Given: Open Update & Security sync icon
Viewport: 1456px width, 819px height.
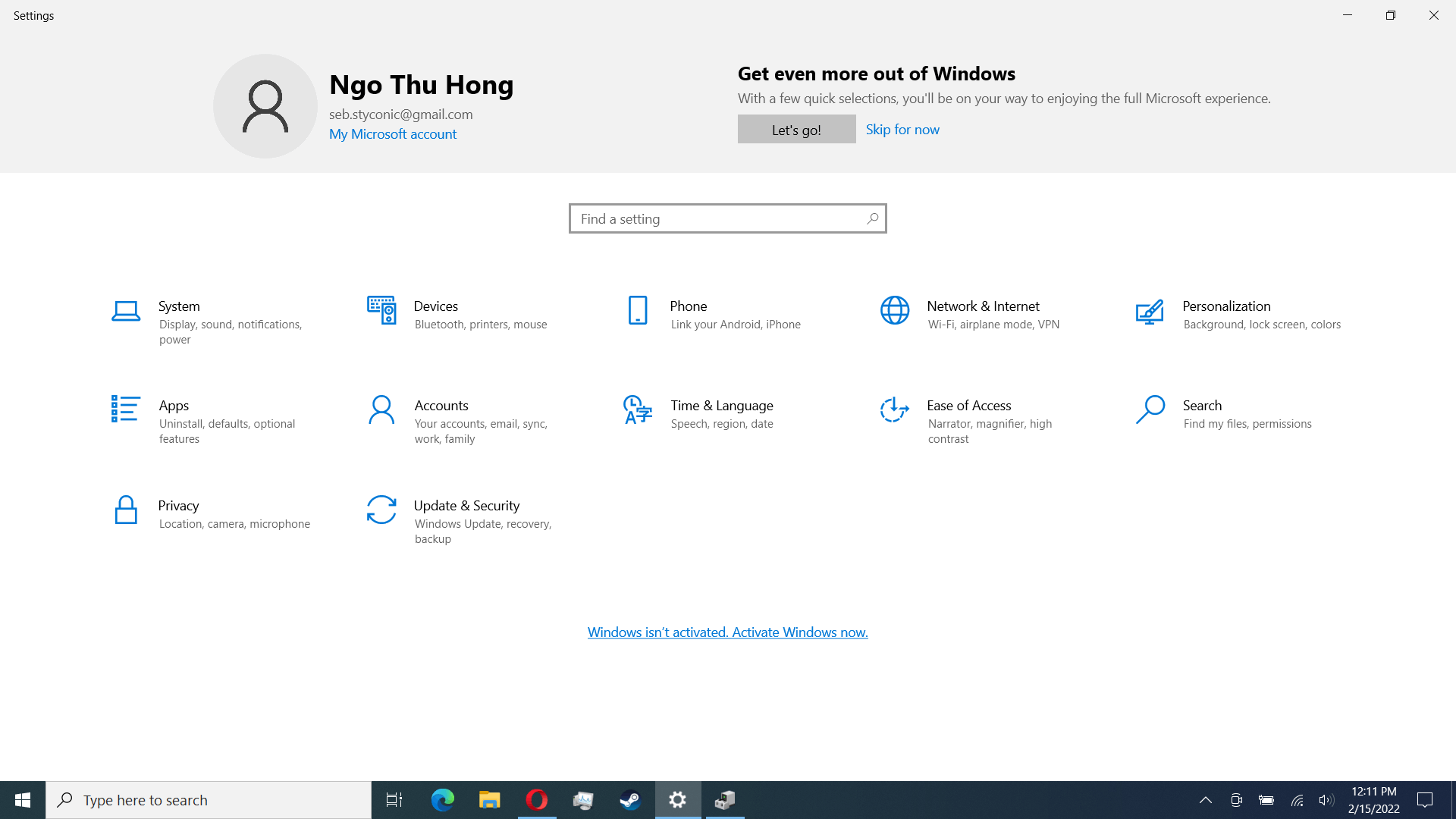Looking at the screenshot, I should coord(381,510).
